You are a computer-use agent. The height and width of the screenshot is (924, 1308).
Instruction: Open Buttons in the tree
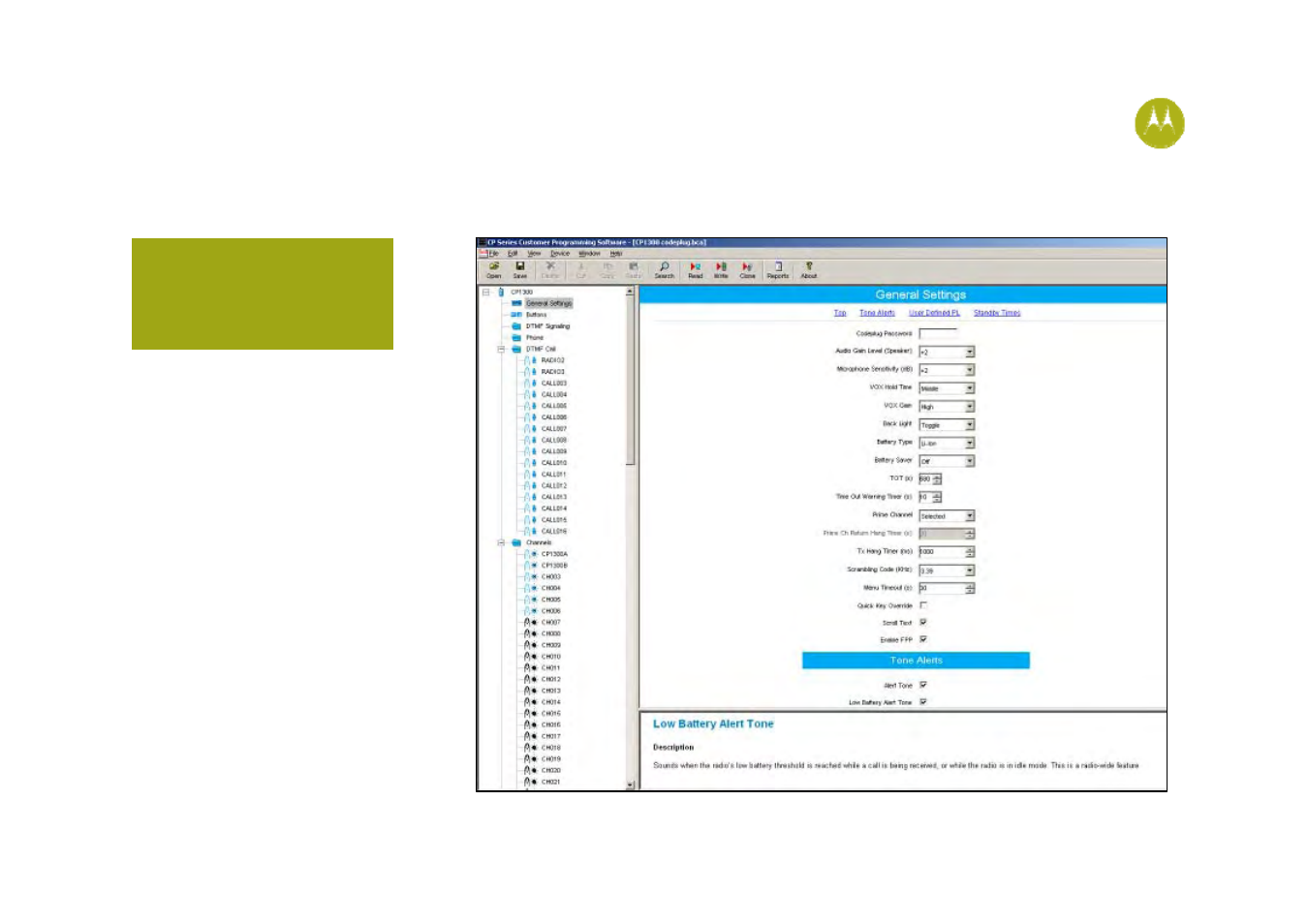536,315
